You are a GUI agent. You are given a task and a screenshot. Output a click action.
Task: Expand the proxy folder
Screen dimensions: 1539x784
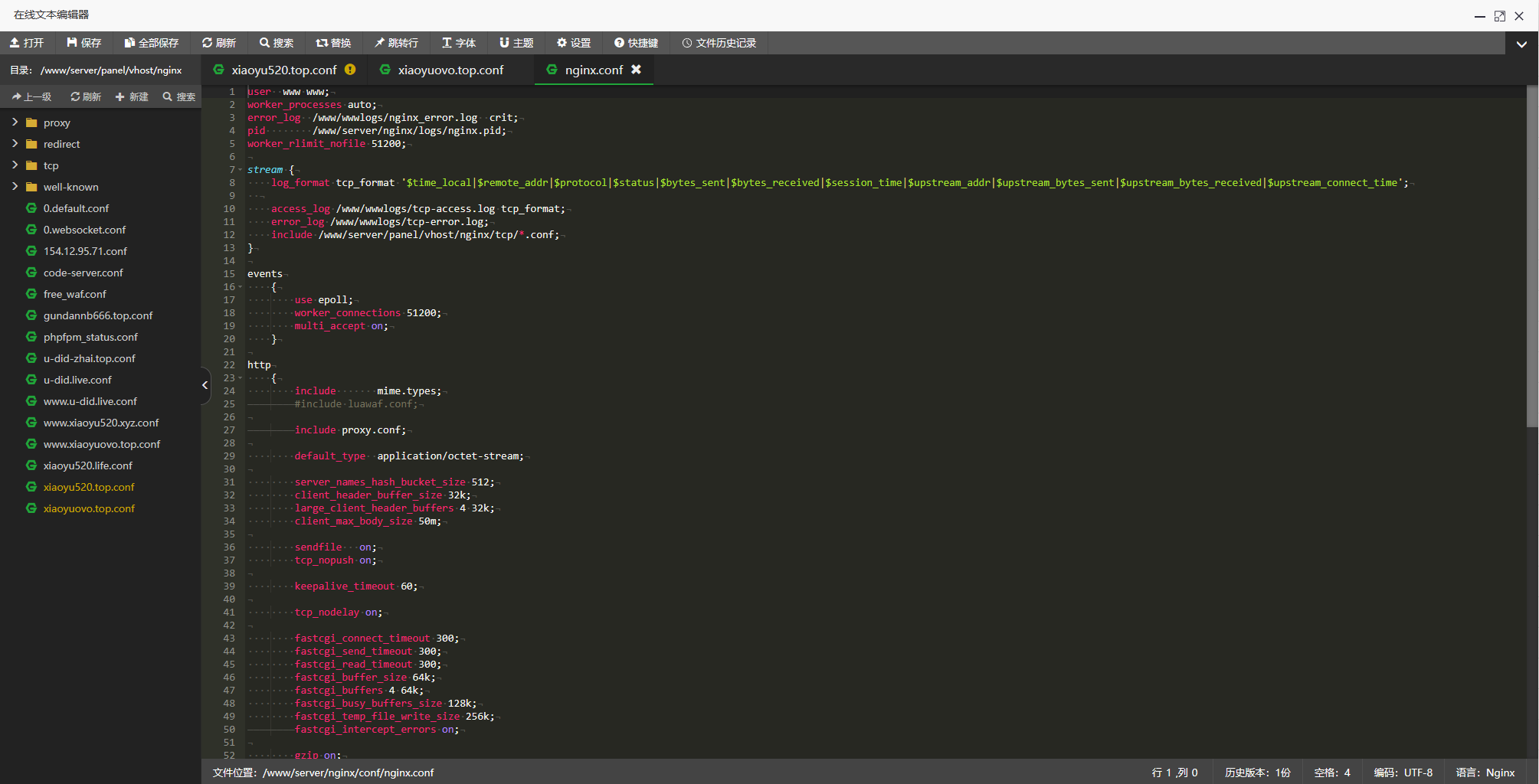coord(15,122)
